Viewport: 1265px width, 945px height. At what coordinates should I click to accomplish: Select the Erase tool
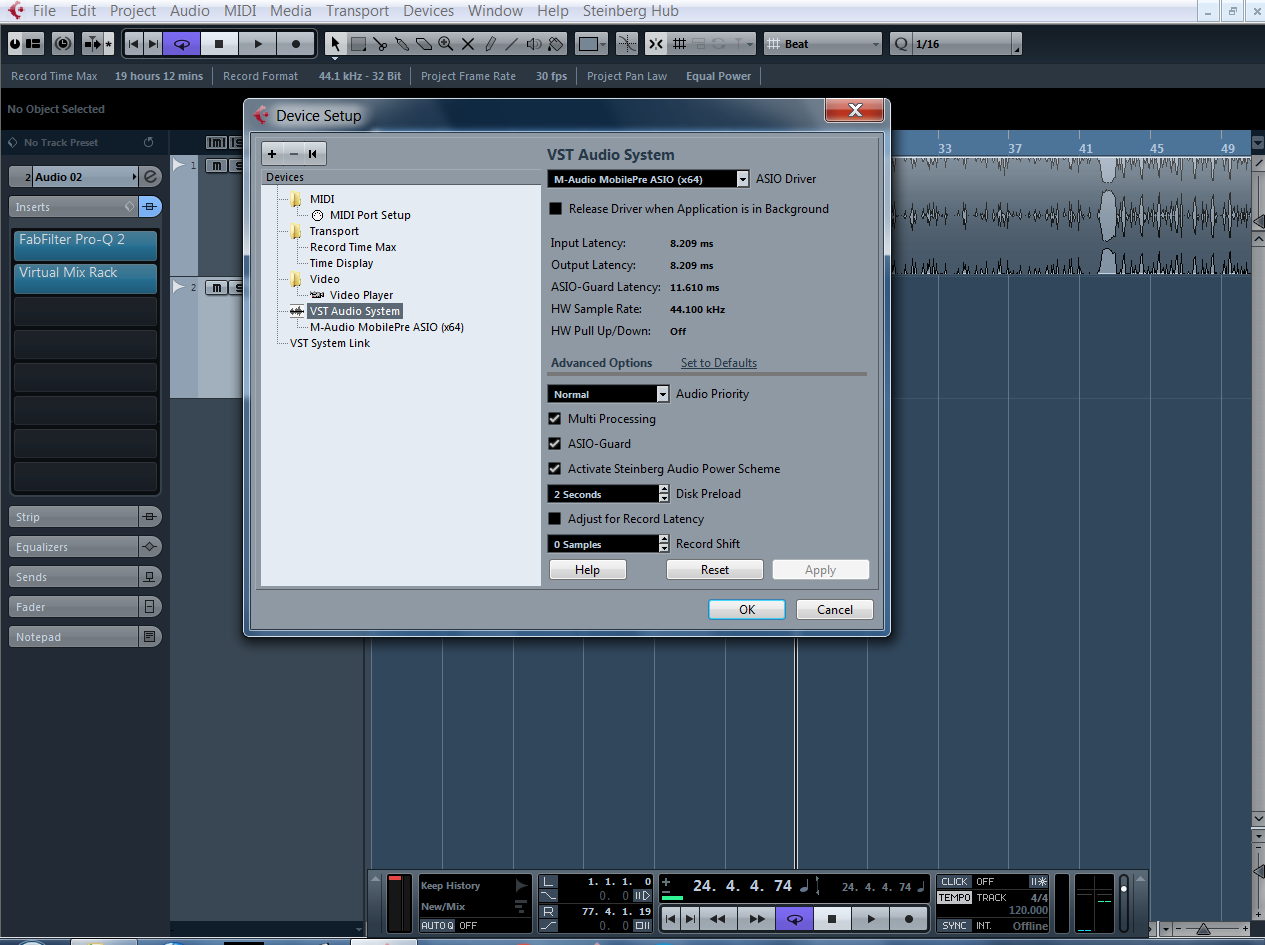424,44
